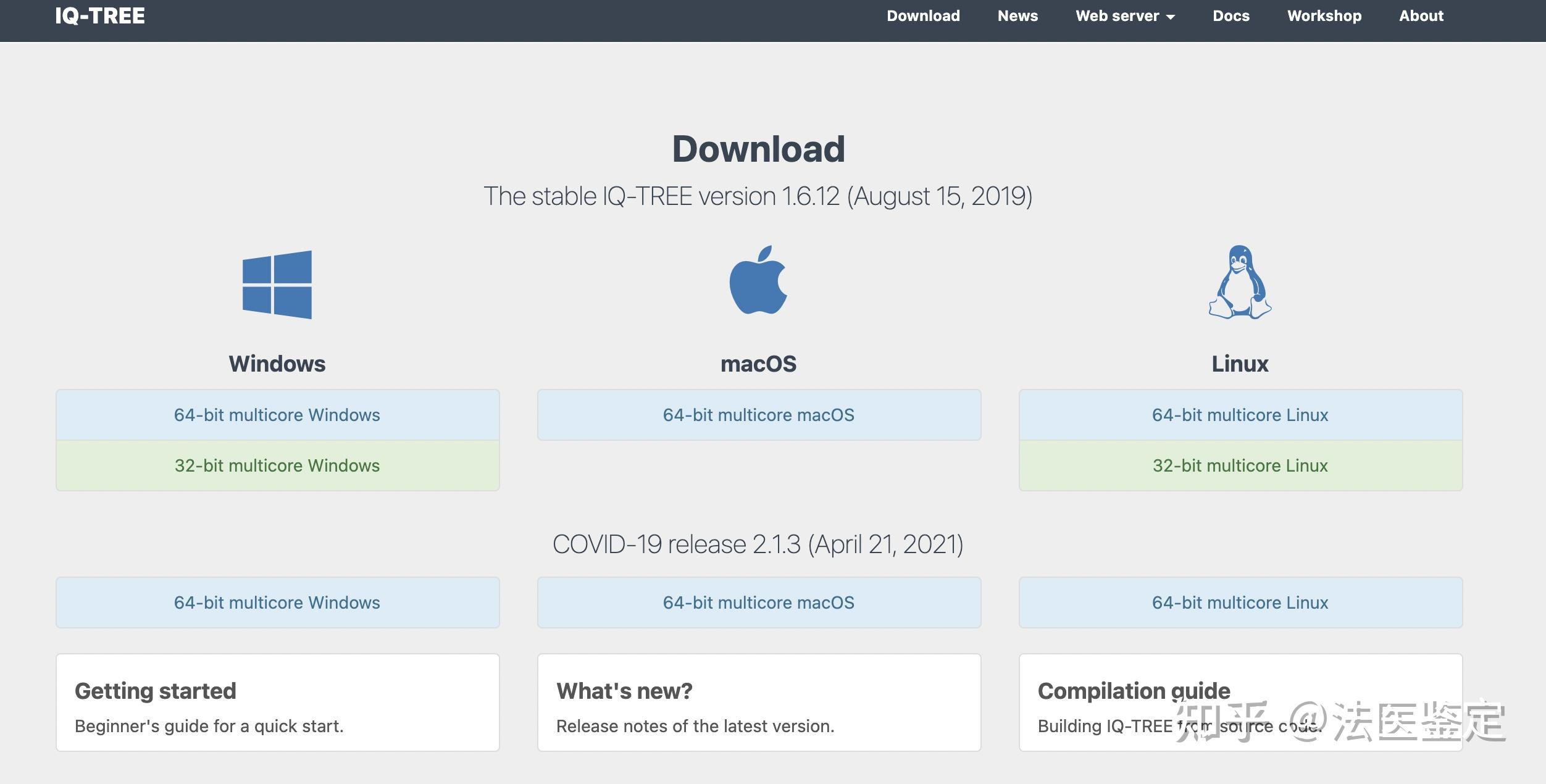The width and height of the screenshot is (1546, 784).
Task: Download COVID-19 release 64-bit macOS
Action: pyautogui.click(x=759, y=603)
